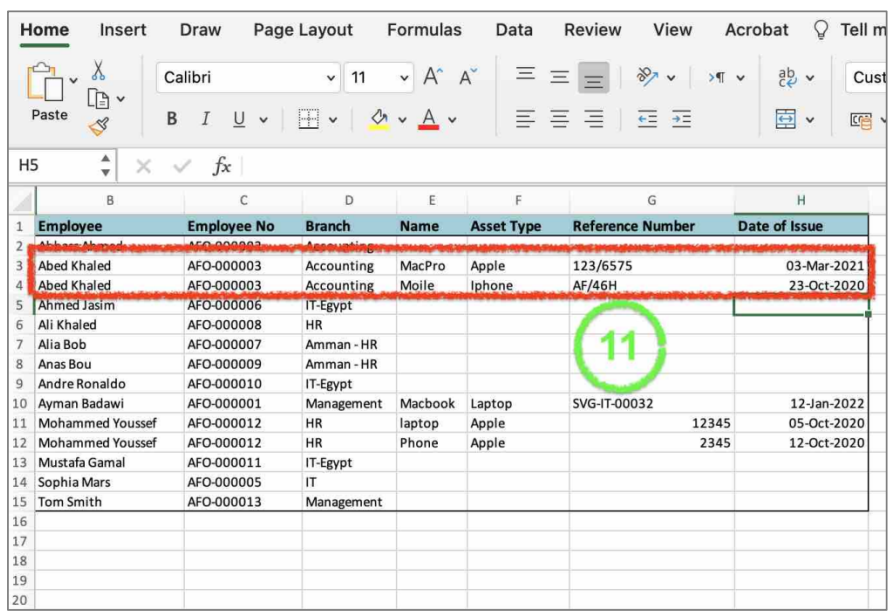This screenshot has width=893, height=612.
Task: Increase font size with the larger A icon
Action: pos(432,77)
